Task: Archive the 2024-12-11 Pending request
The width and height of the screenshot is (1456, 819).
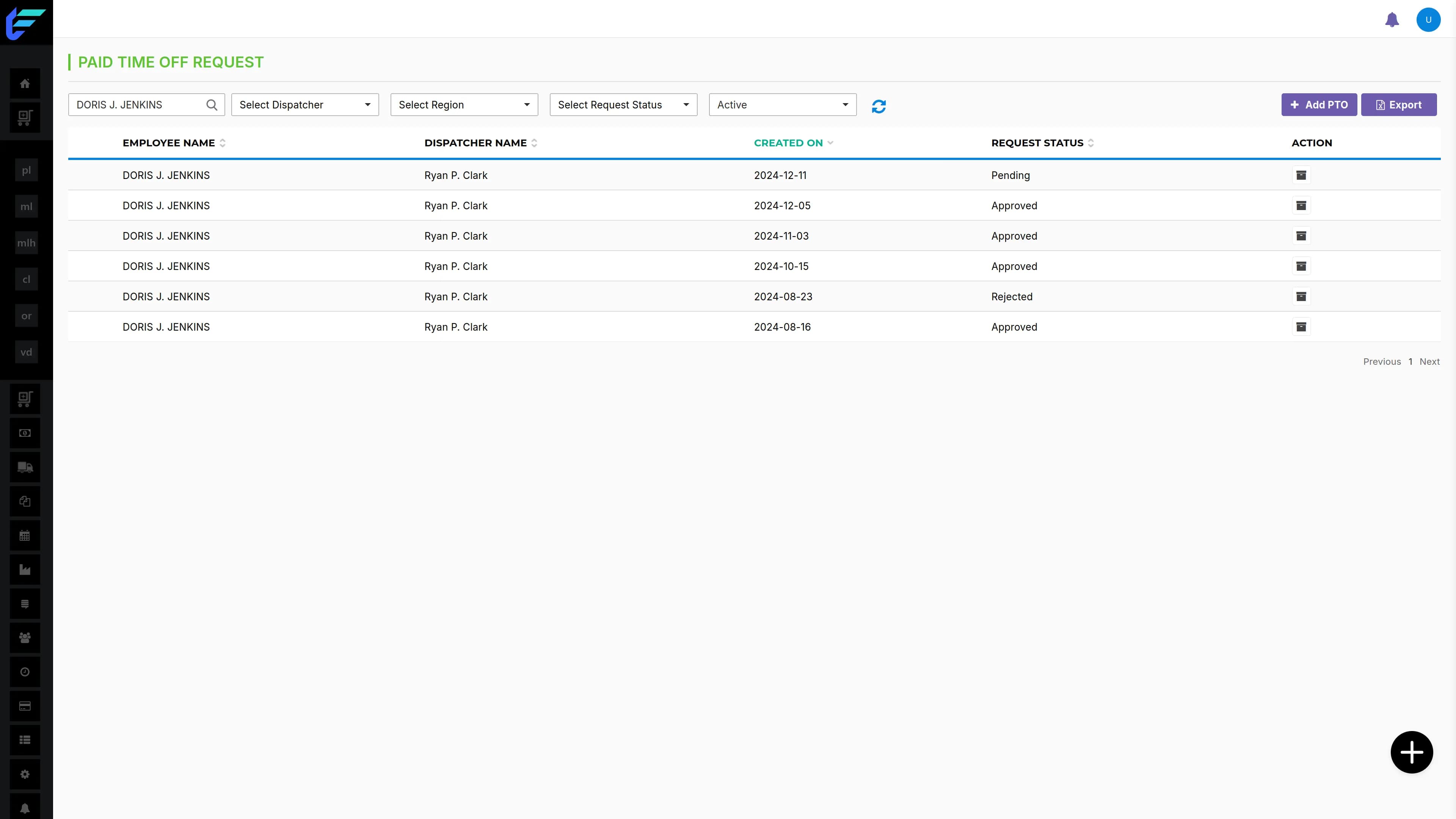Action: coord(1301,175)
